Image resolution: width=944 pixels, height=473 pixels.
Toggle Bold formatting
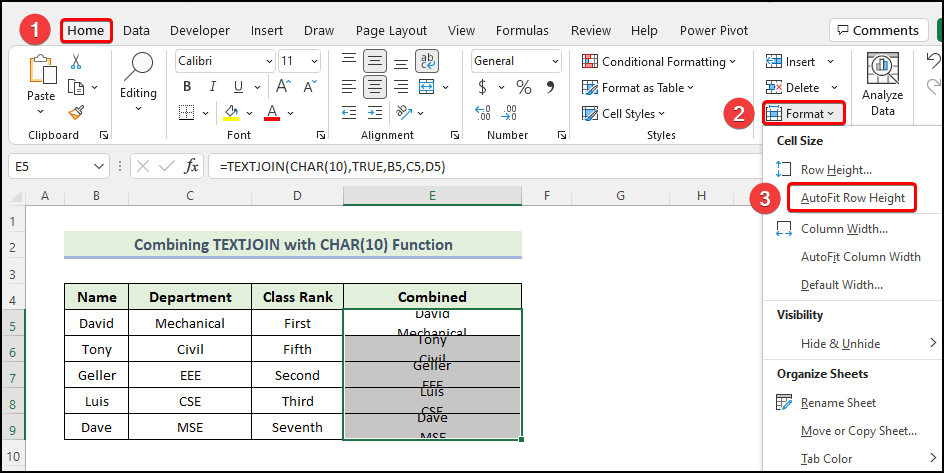click(x=187, y=87)
